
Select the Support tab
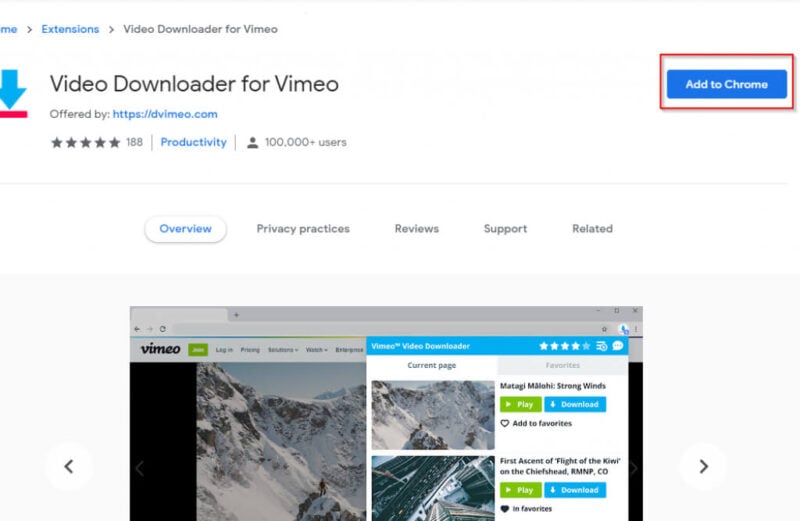[x=505, y=229]
